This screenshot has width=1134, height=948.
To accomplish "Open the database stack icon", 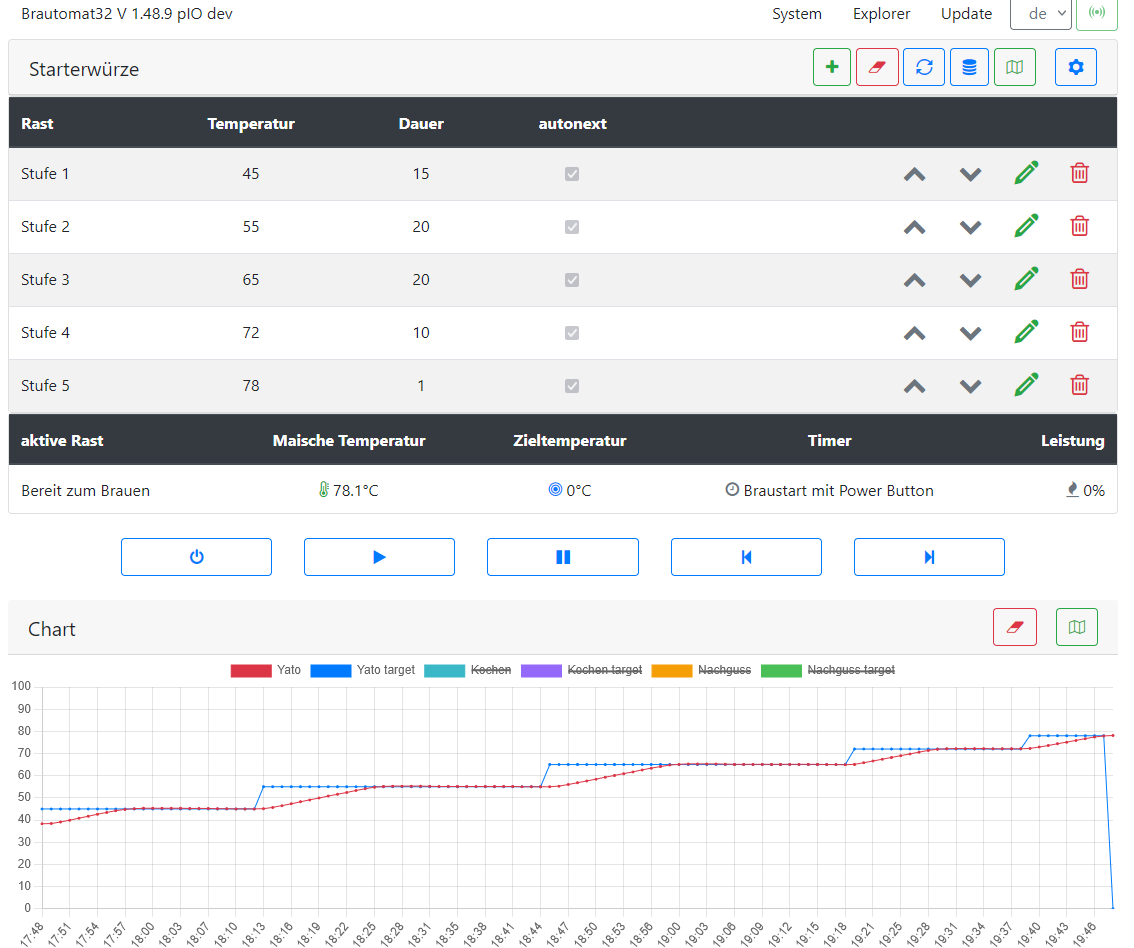I will (x=969, y=68).
